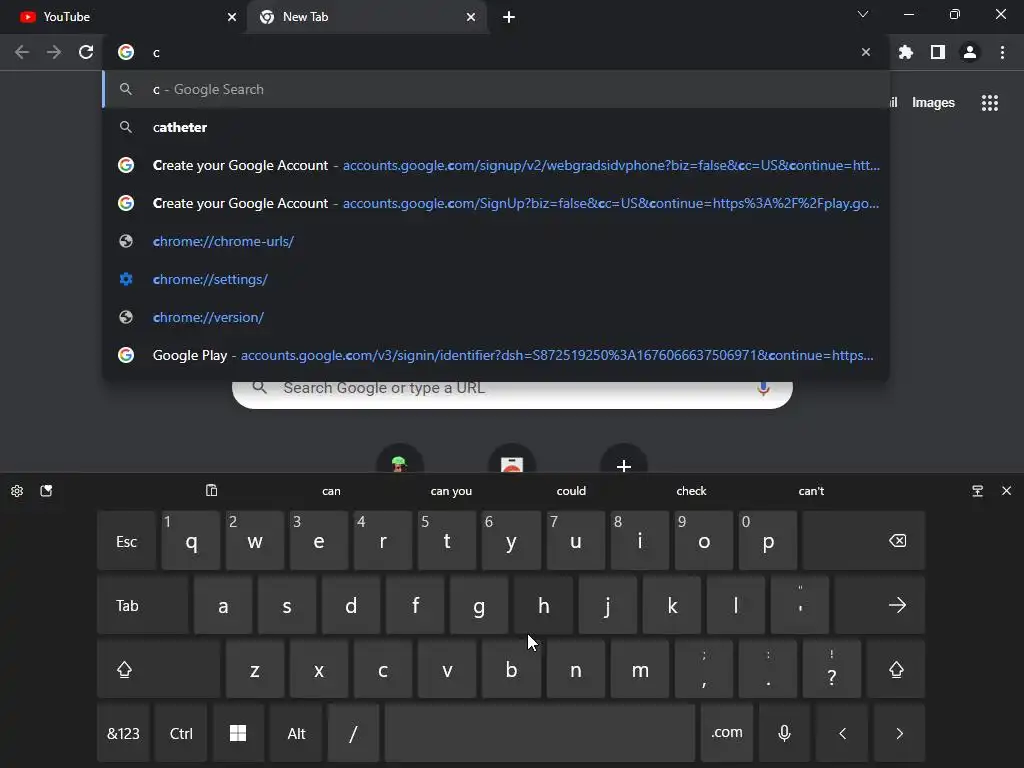1024x768 pixels.
Task: Tap the question mark key
Action: 832,669
